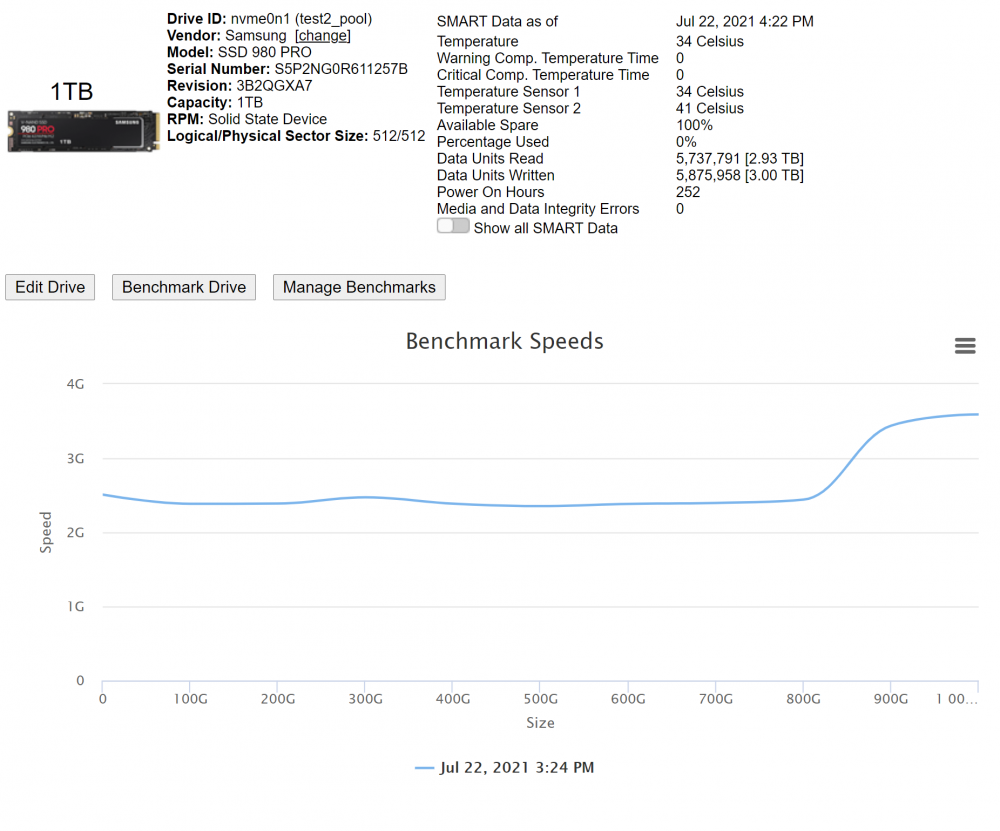Follow the [change] vendor link
This screenshot has width=1000, height=831.
coord(323,36)
